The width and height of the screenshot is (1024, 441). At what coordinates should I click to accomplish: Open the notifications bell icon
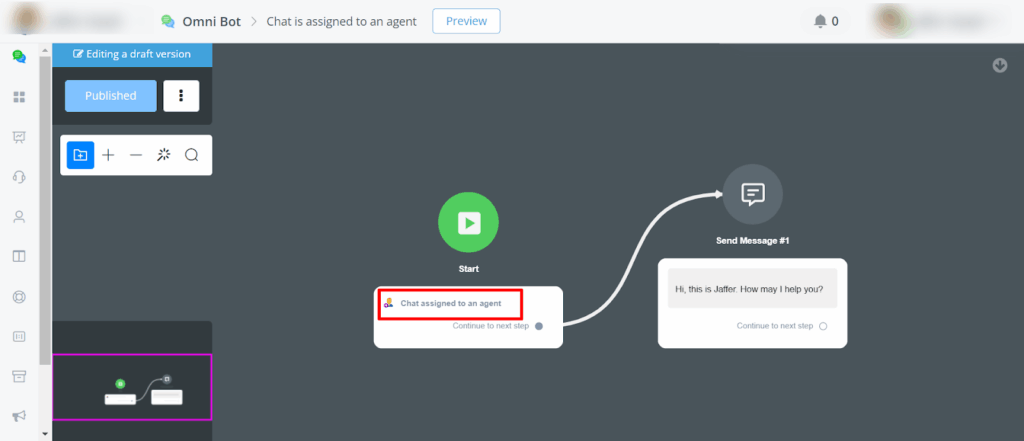pyautogui.click(x=821, y=21)
